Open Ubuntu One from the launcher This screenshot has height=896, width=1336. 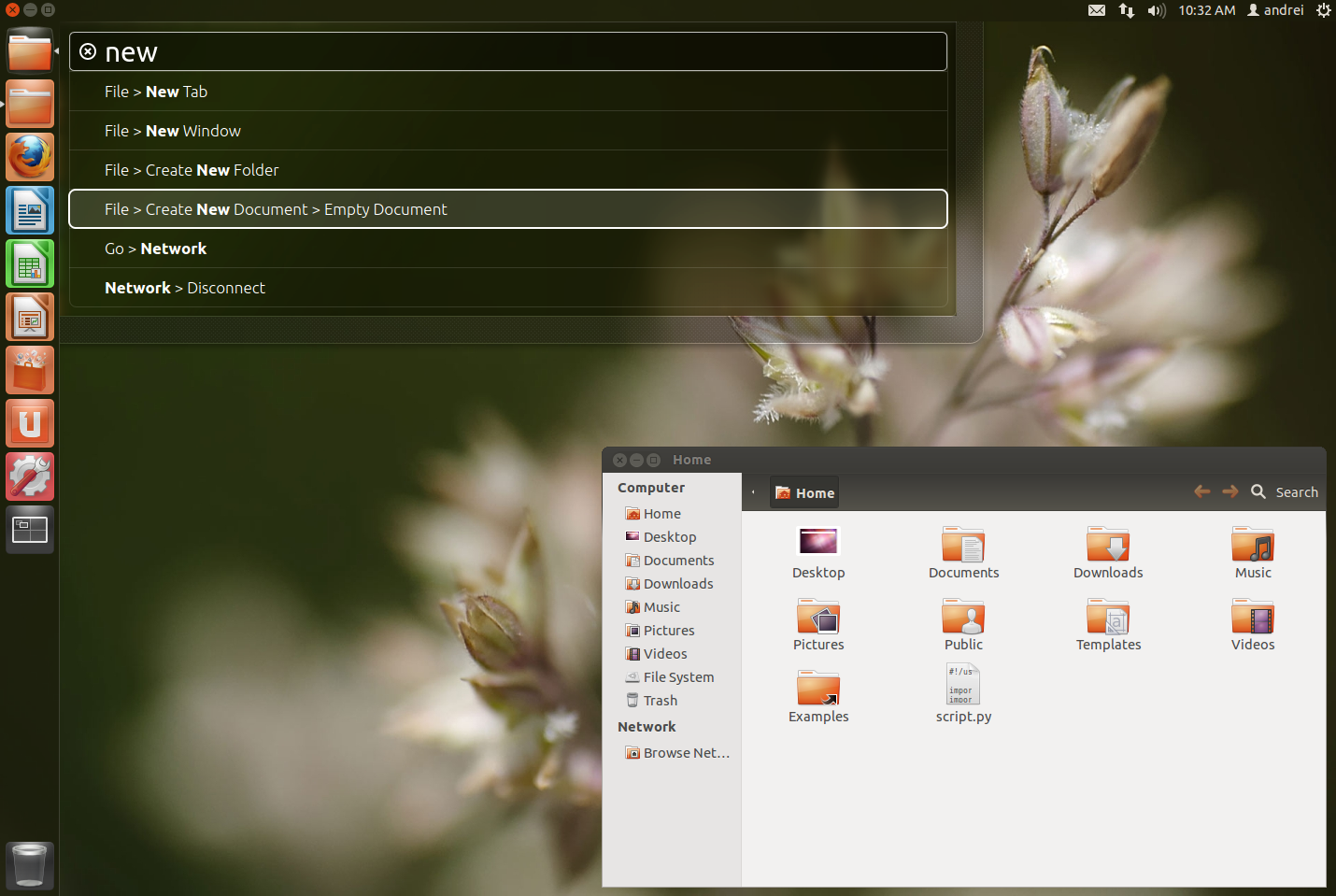pyautogui.click(x=29, y=423)
